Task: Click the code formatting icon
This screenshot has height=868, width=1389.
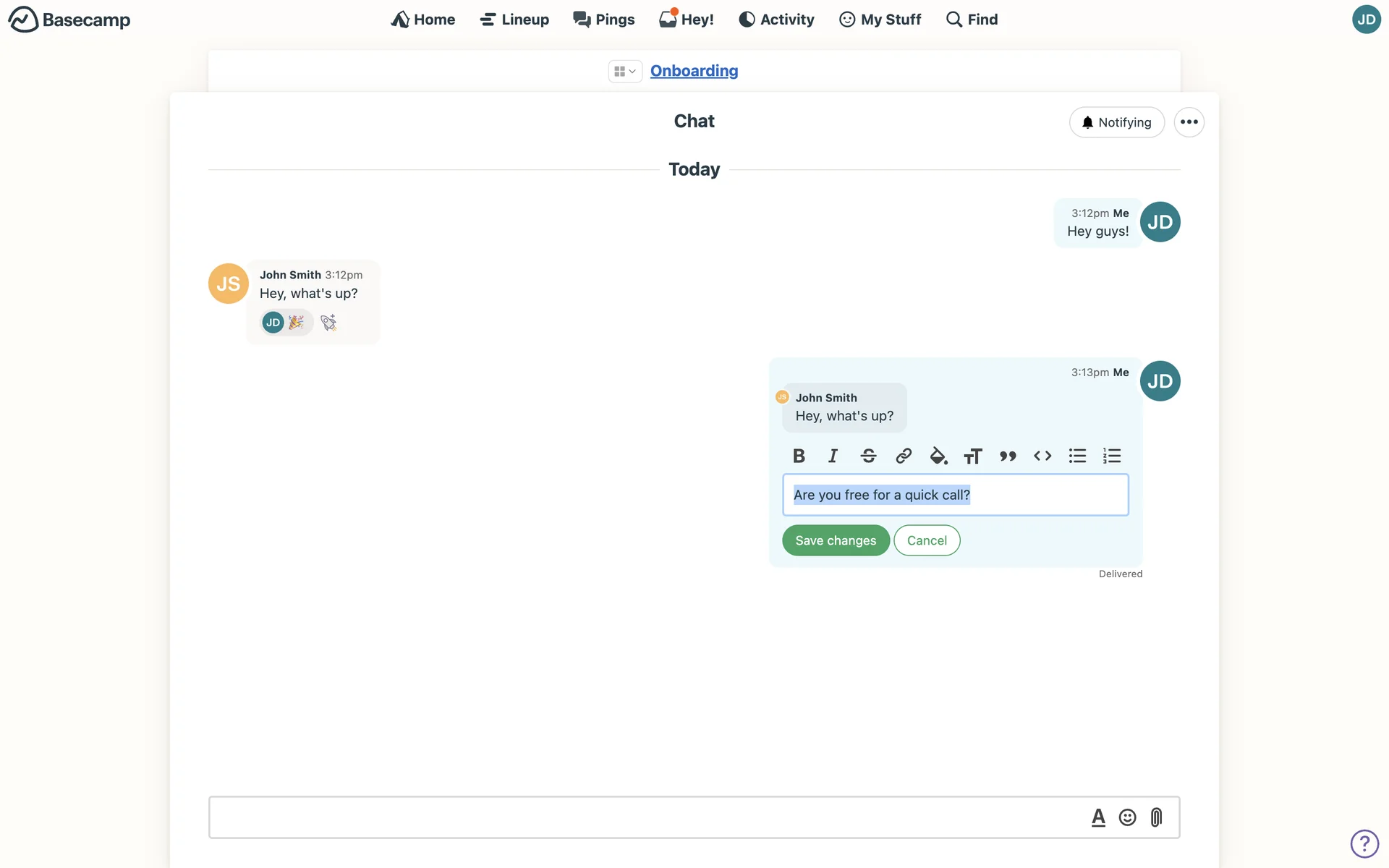Action: (x=1042, y=456)
